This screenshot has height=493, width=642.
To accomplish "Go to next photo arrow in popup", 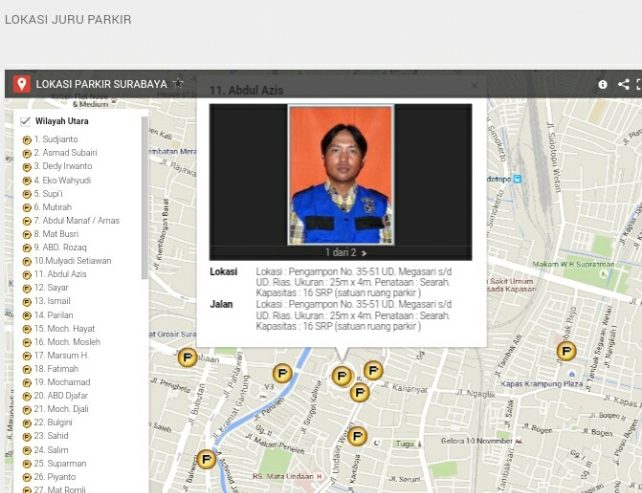I will click(x=364, y=253).
